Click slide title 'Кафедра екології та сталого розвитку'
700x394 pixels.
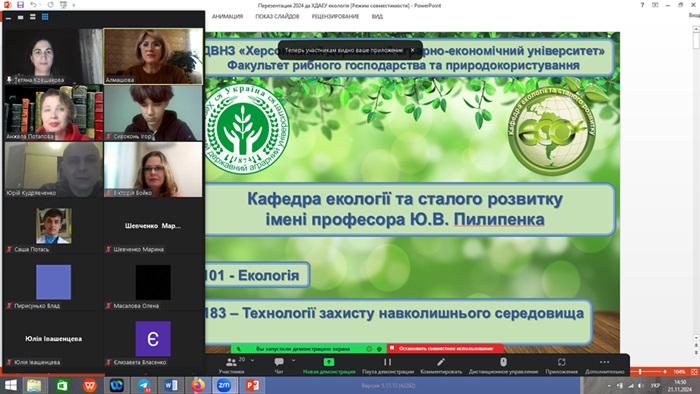pos(405,199)
